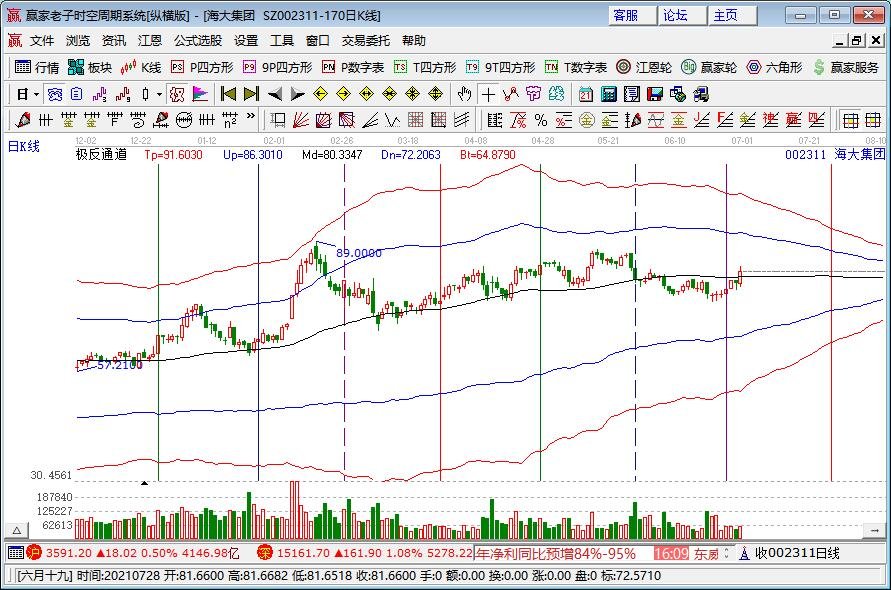Click the hand pan tool icon
891x590 pixels.
coord(464,94)
